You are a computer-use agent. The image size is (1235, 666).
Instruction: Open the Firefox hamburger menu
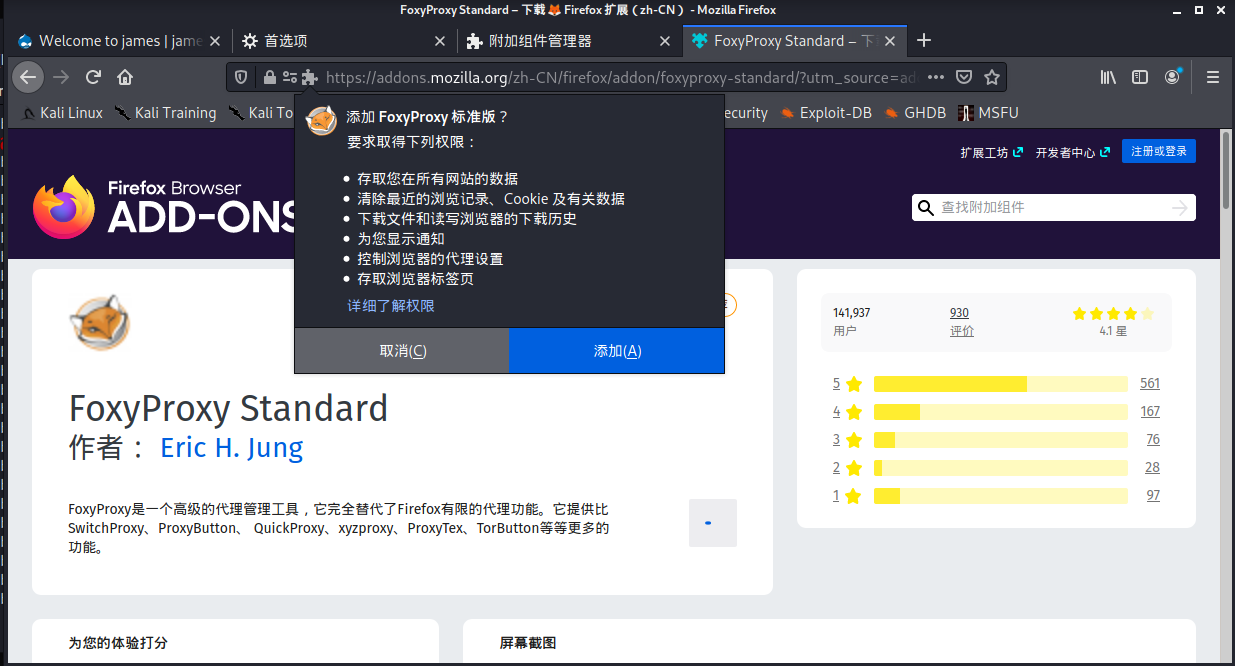1213,77
